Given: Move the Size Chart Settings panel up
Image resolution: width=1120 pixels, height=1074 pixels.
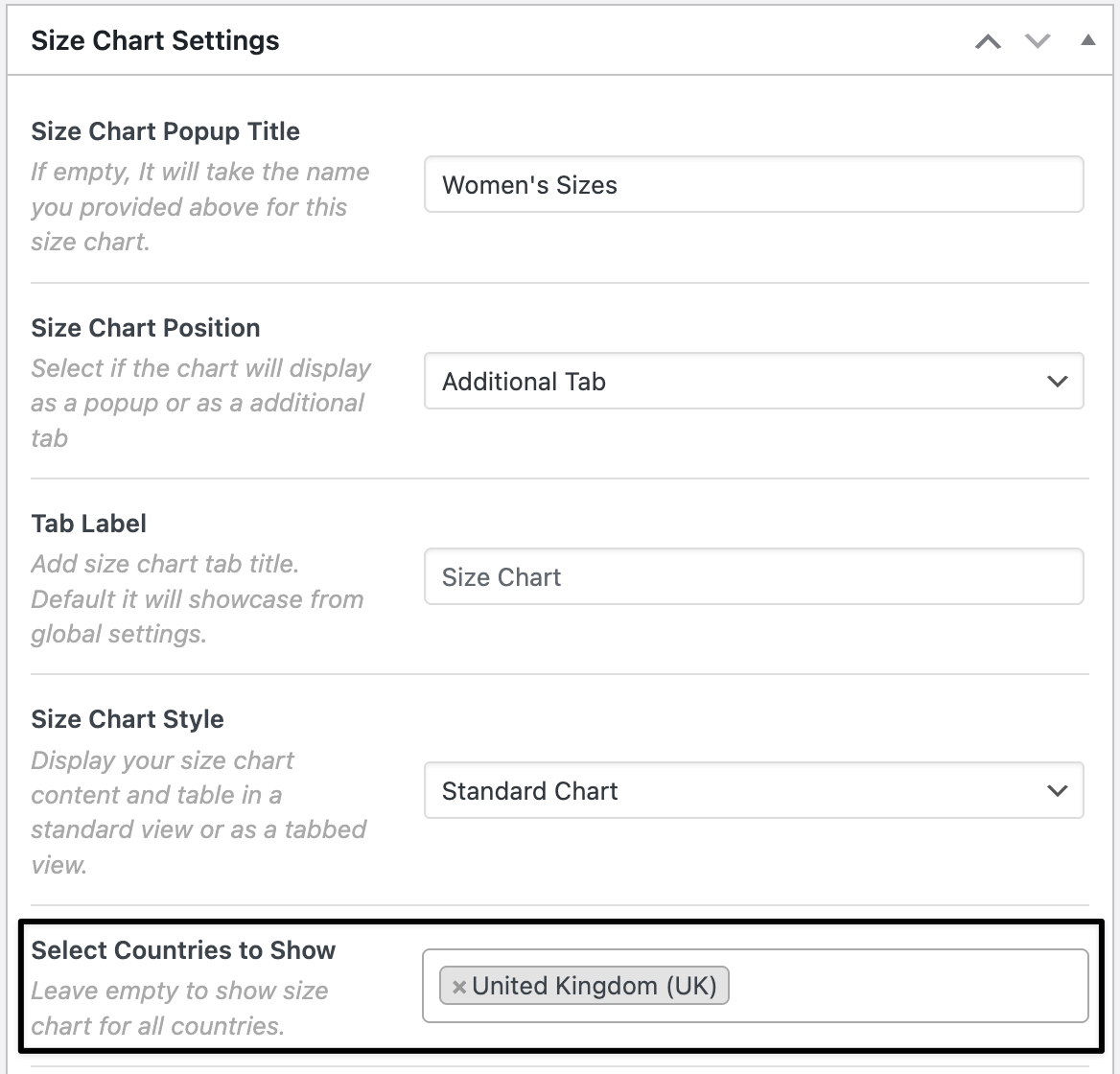Looking at the screenshot, I should click(x=988, y=41).
